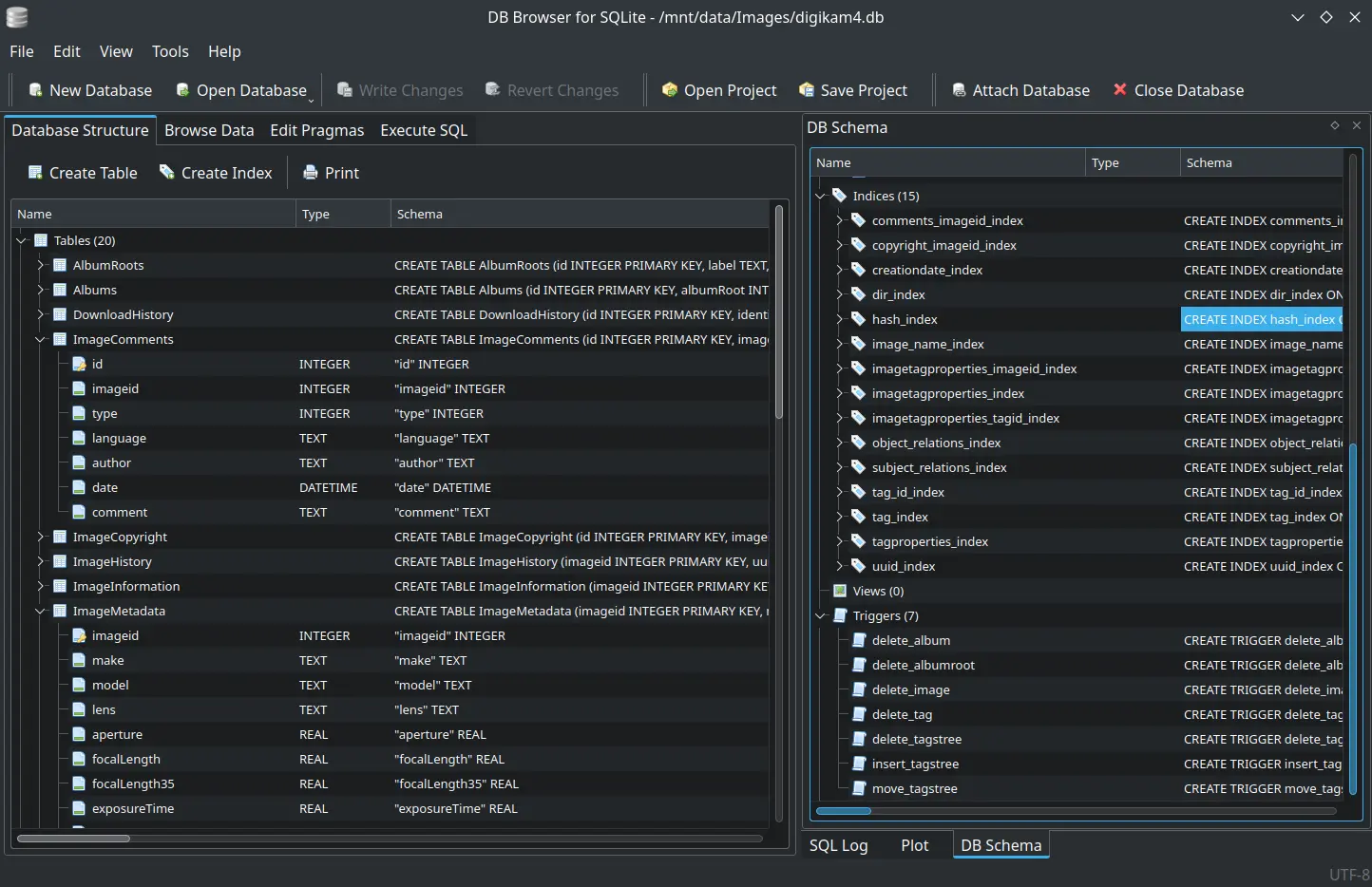Image resolution: width=1372 pixels, height=887 pixels.
Task: Click the Create Index icon
Action: pos(167,172)
